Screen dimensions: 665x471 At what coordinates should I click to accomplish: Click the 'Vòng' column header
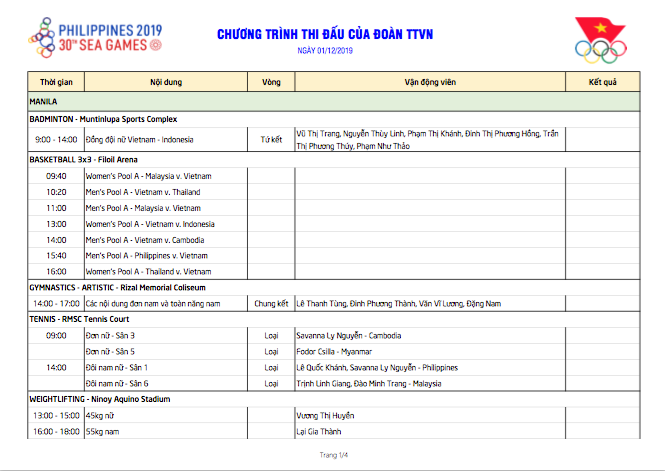pos(271,82)
